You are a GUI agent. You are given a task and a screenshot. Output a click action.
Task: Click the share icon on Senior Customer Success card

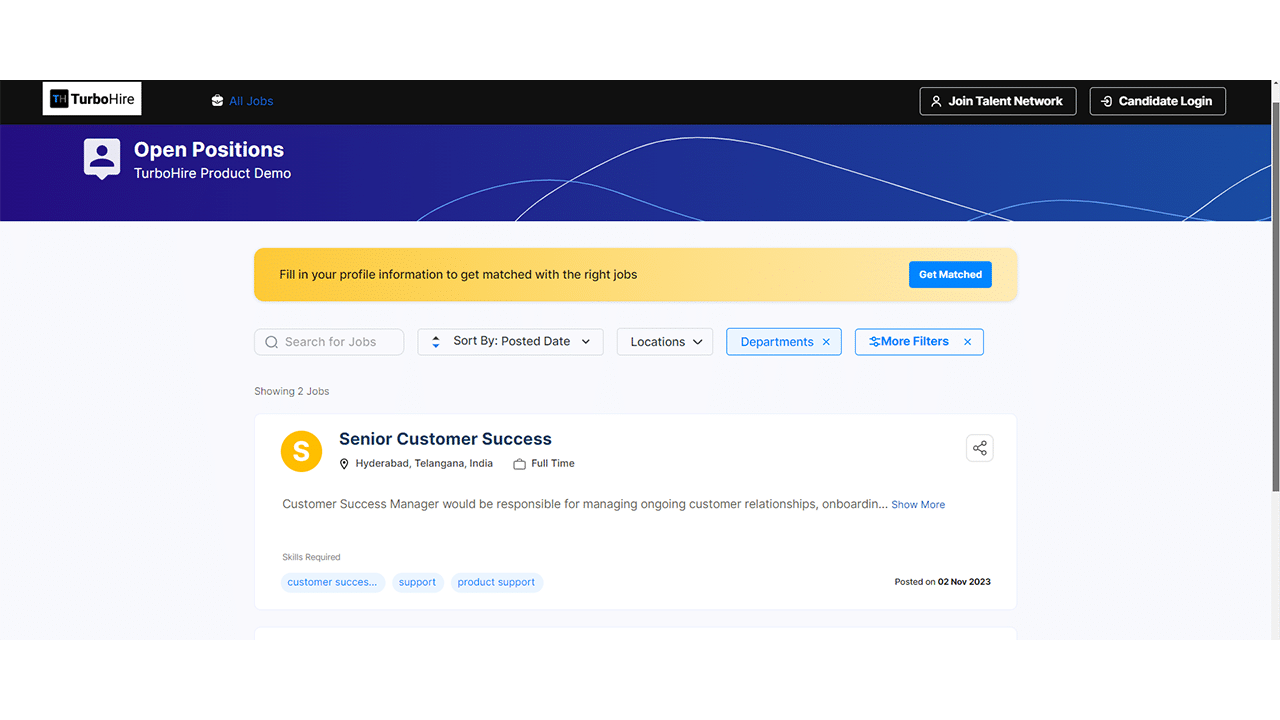(x=979, y=447)
